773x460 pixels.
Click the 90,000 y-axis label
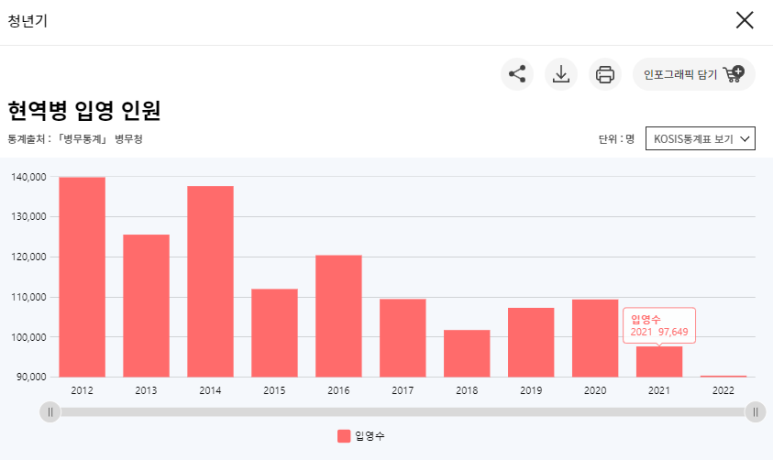(x=31, y=377)
